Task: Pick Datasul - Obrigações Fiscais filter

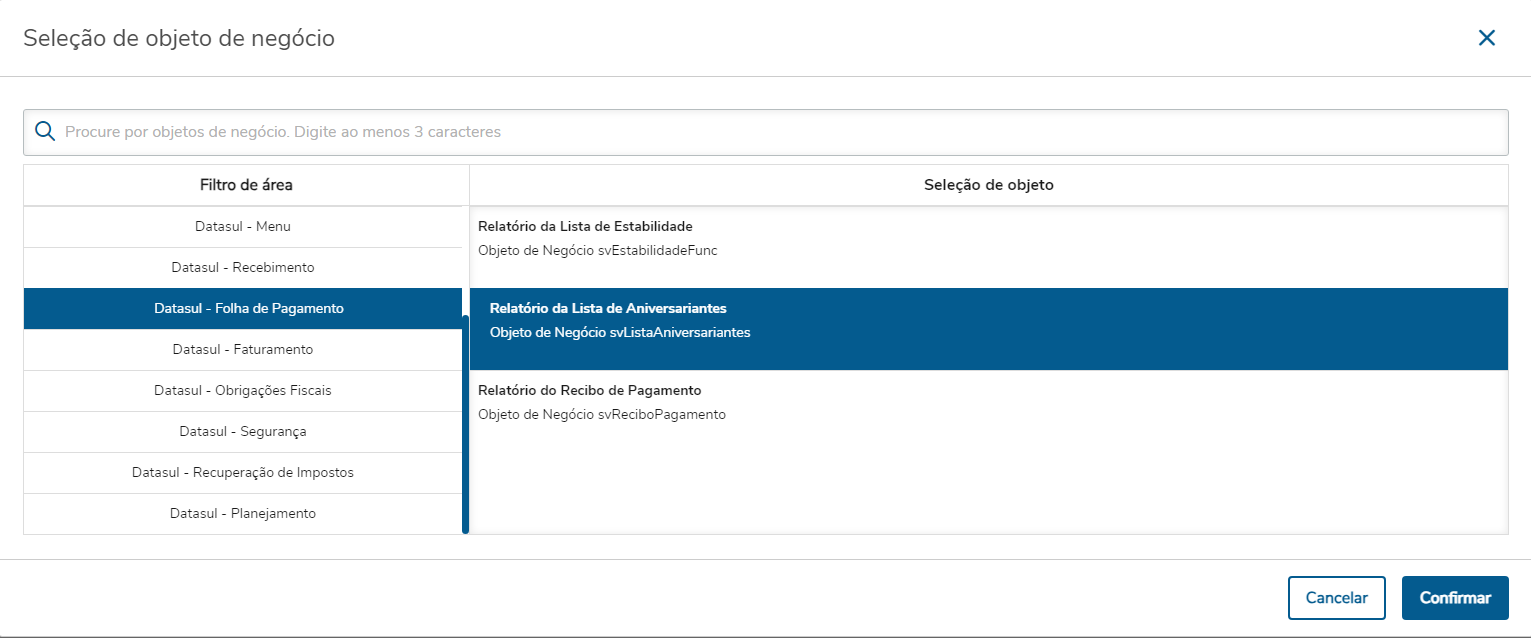Action: point(243,391)
